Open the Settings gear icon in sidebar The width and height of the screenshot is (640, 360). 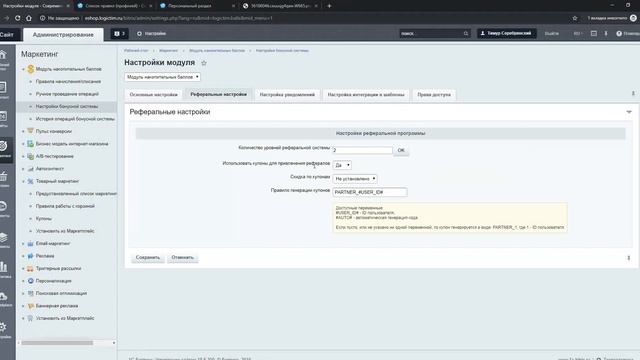3,327
